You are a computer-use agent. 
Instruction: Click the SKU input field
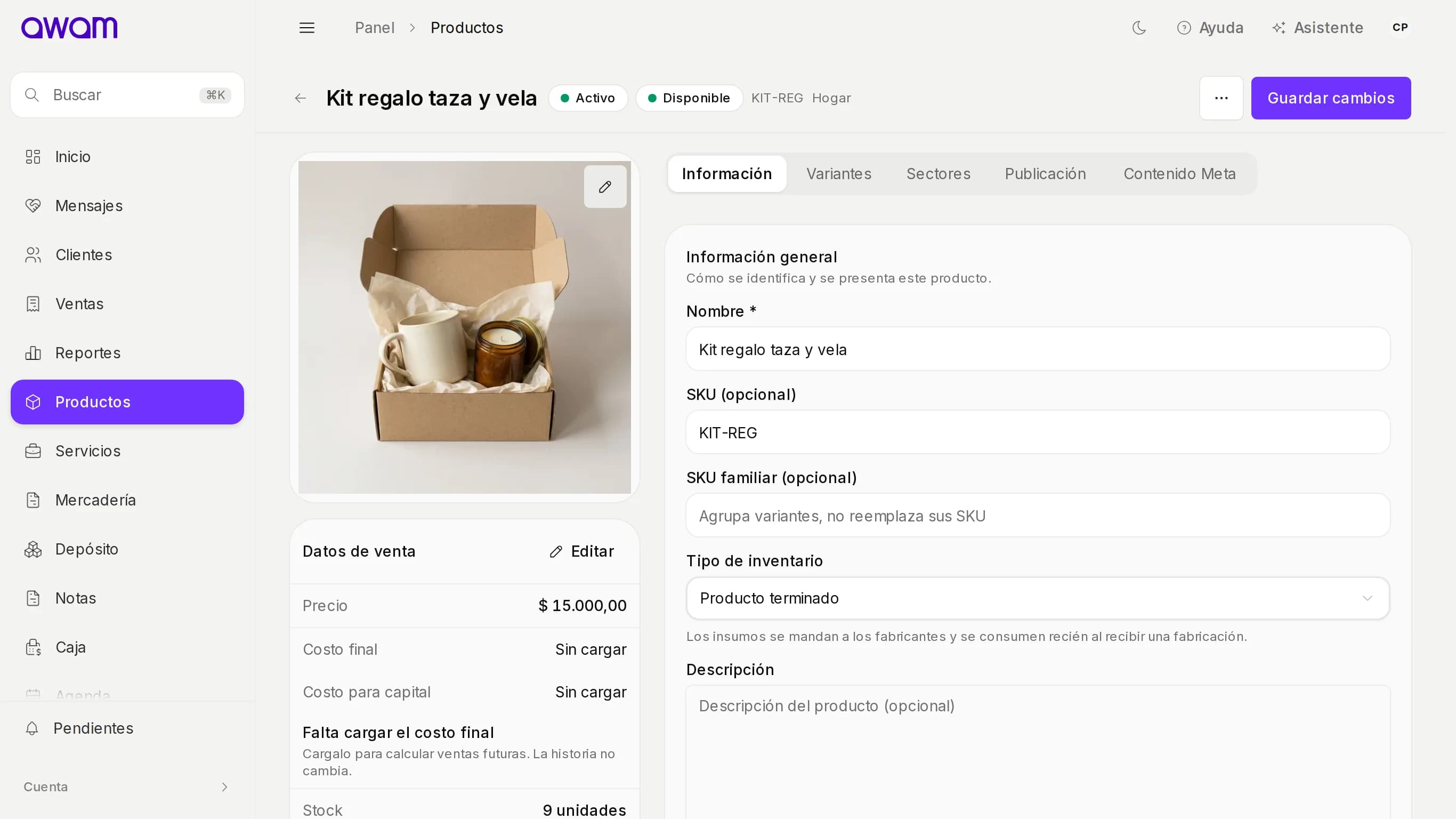coord(1038,432)
